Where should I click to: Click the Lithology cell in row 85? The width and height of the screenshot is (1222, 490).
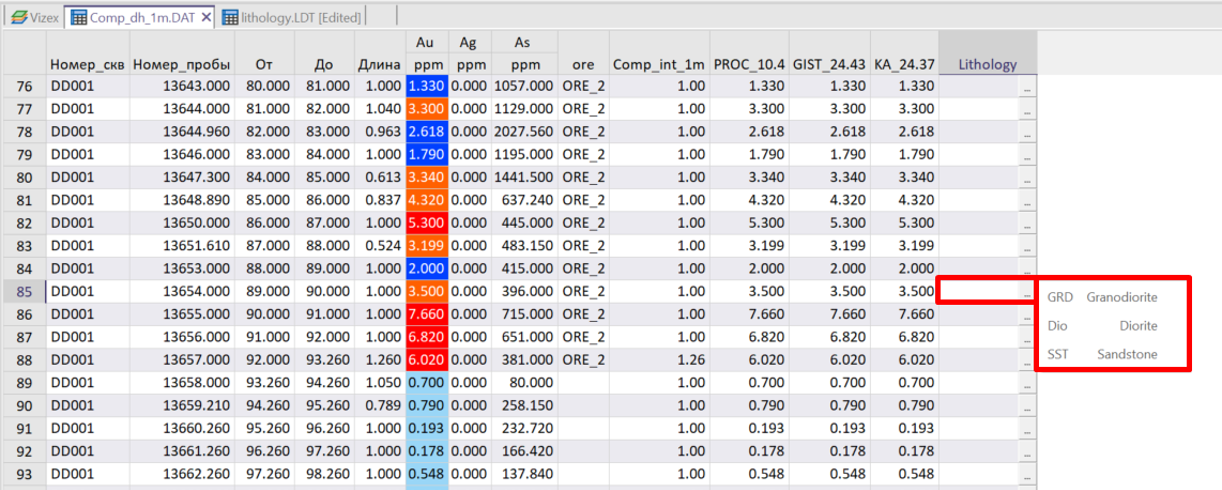(x=978, y=292)
